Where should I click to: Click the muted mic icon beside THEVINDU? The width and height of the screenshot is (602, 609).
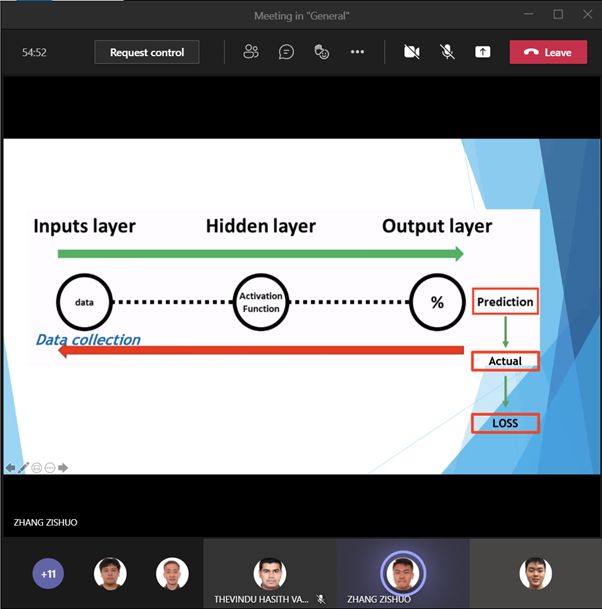point(320,599)
